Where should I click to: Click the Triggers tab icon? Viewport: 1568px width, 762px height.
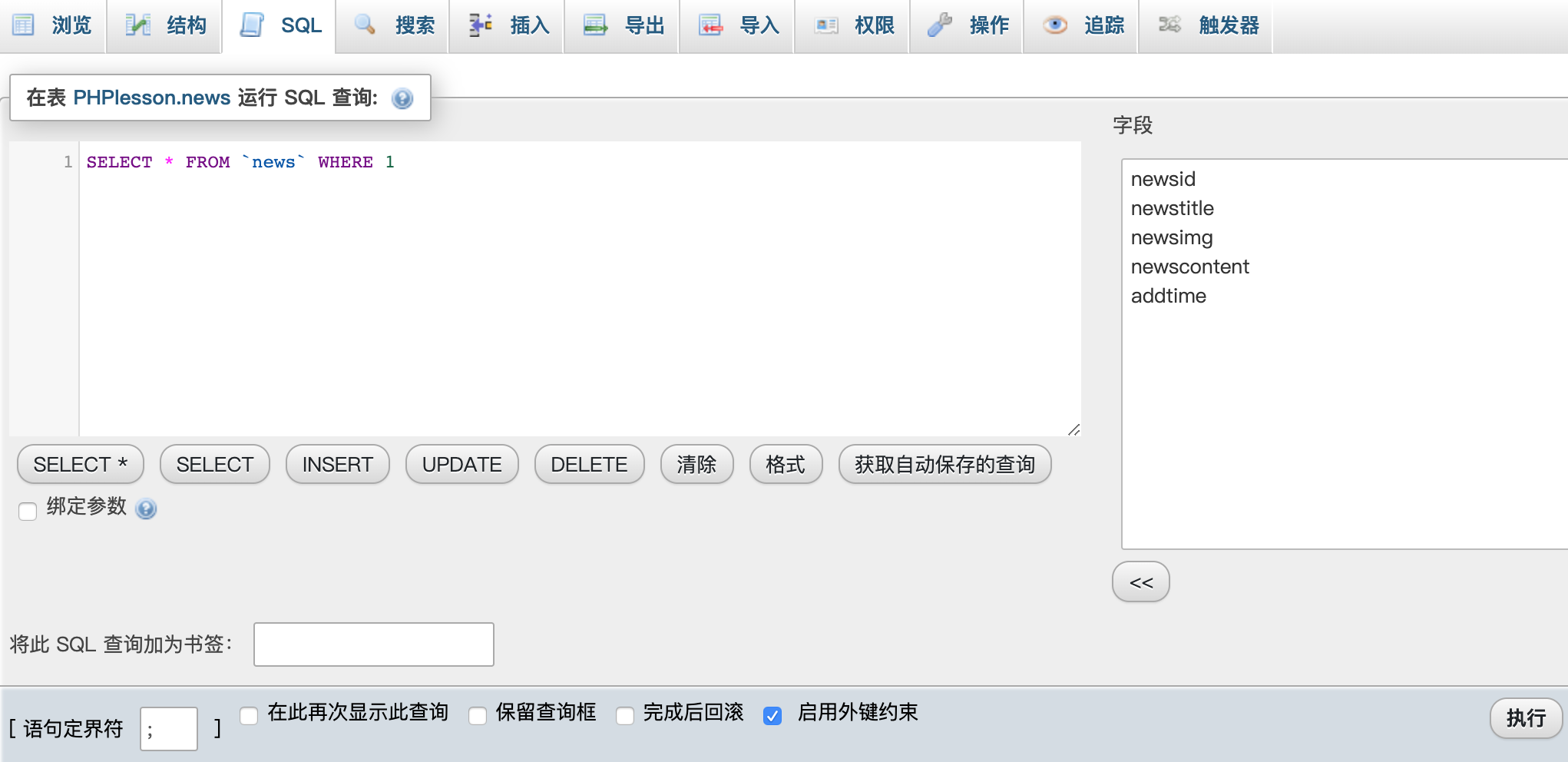[x=1169, y=25]
